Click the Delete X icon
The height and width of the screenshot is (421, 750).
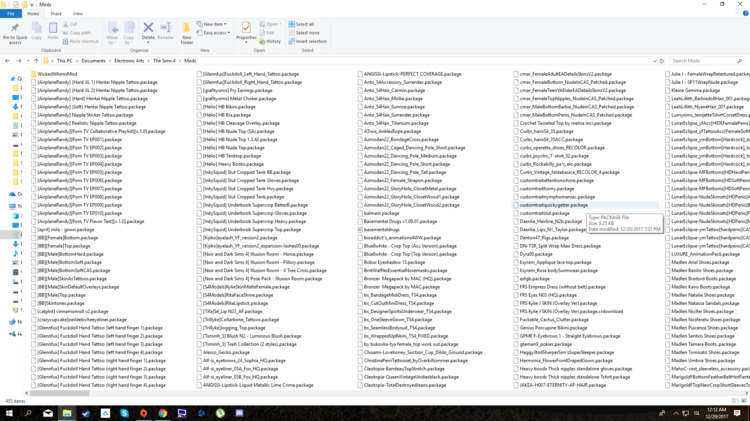point(148,28)
